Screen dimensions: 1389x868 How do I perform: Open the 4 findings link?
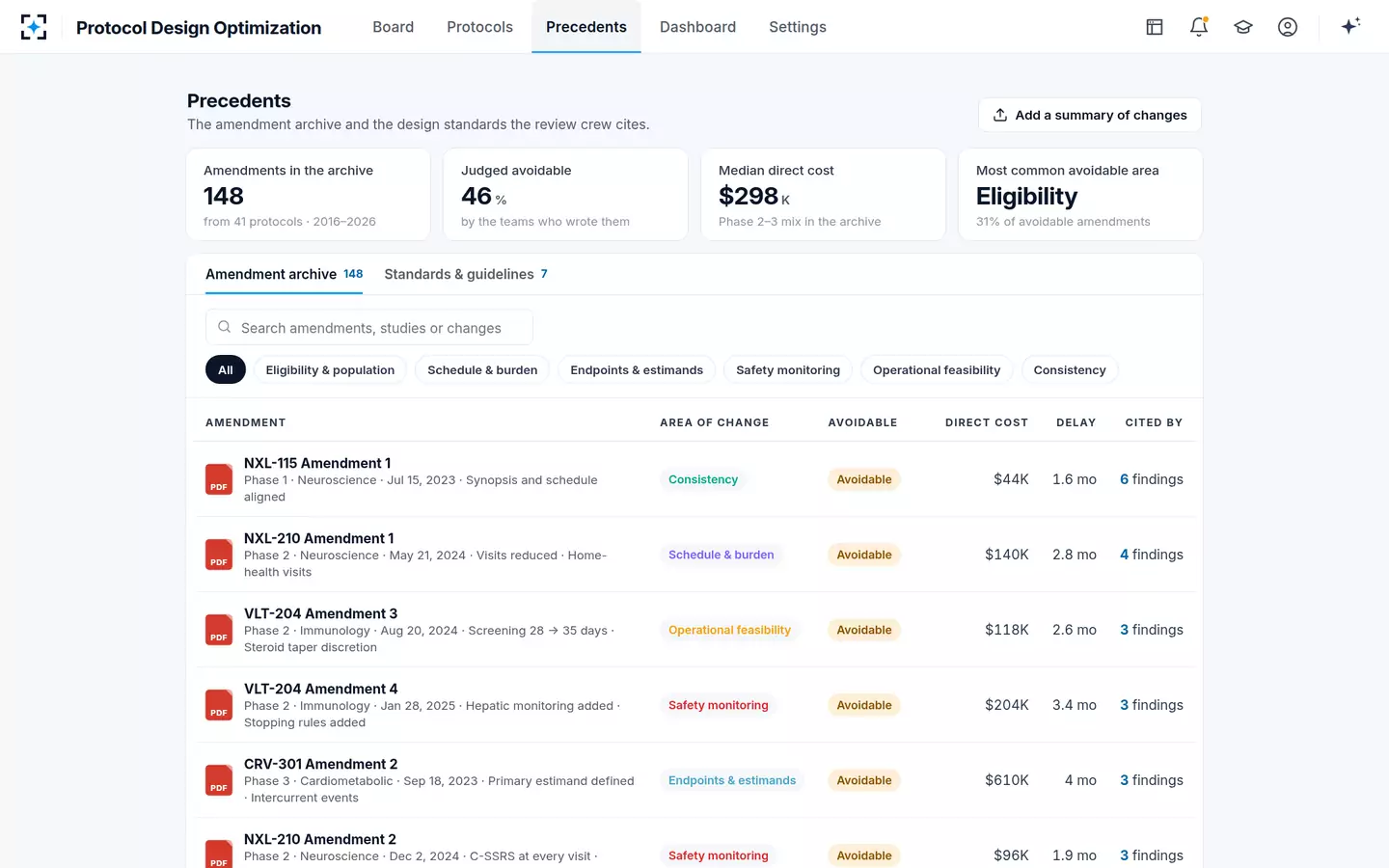click(x=1152, y=555)
